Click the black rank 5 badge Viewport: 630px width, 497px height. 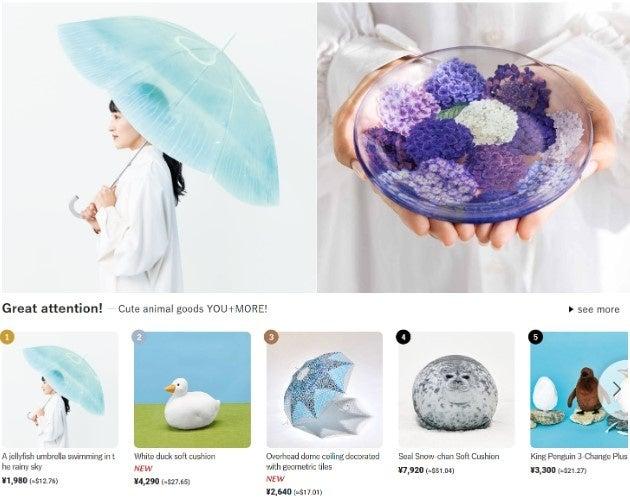tap(536, 337)
